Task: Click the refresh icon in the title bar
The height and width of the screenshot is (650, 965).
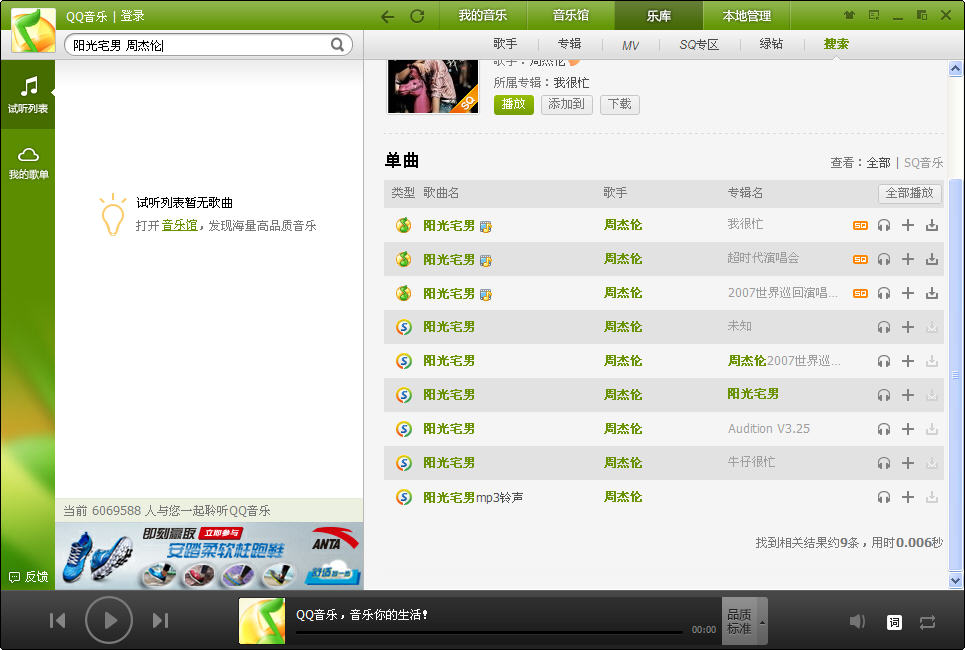Action: pos(417,16)
